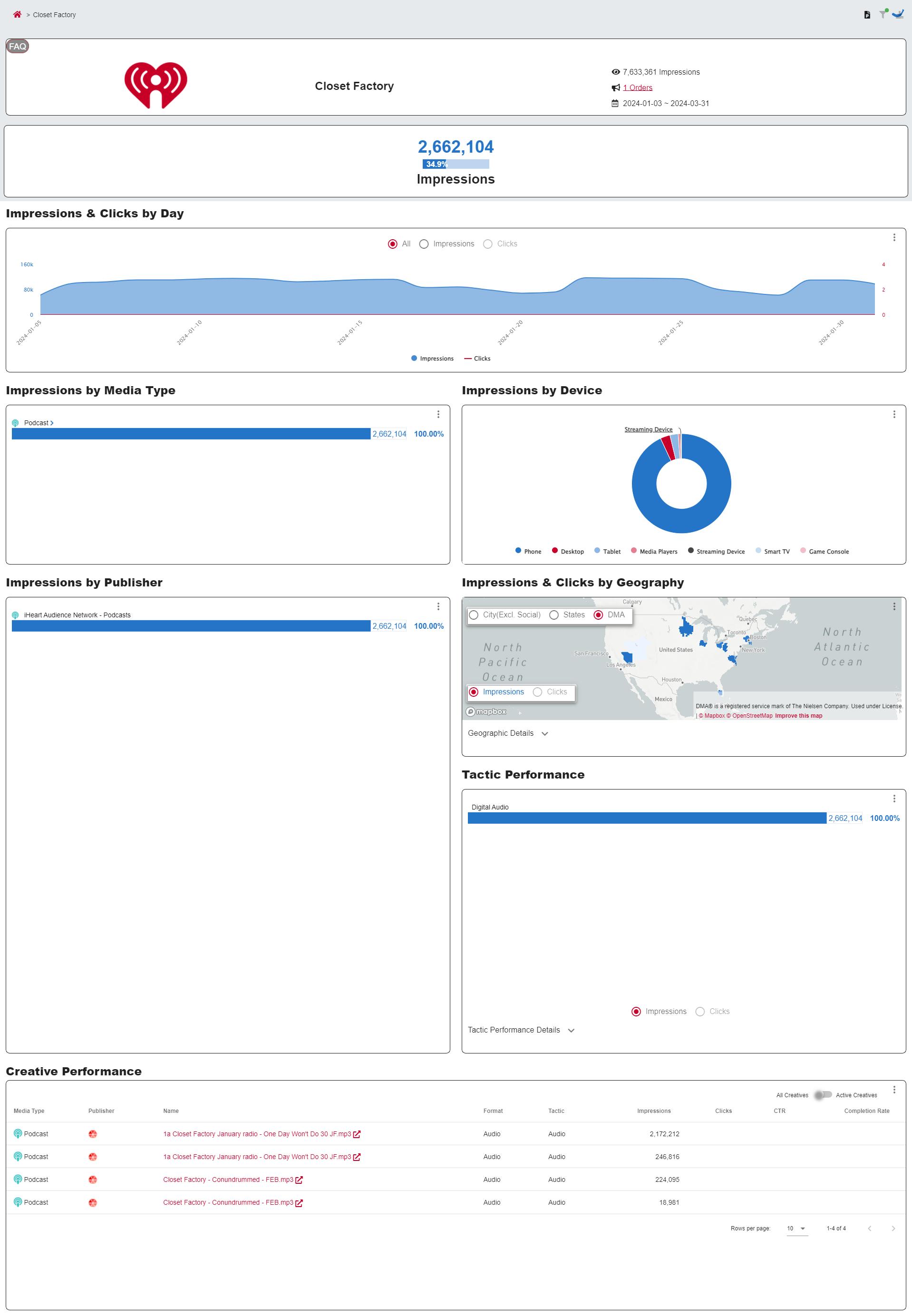Viewport: 912px width, 1316px height.
Task: Open the blue boat icon at top right
Action: pos(898,14)
